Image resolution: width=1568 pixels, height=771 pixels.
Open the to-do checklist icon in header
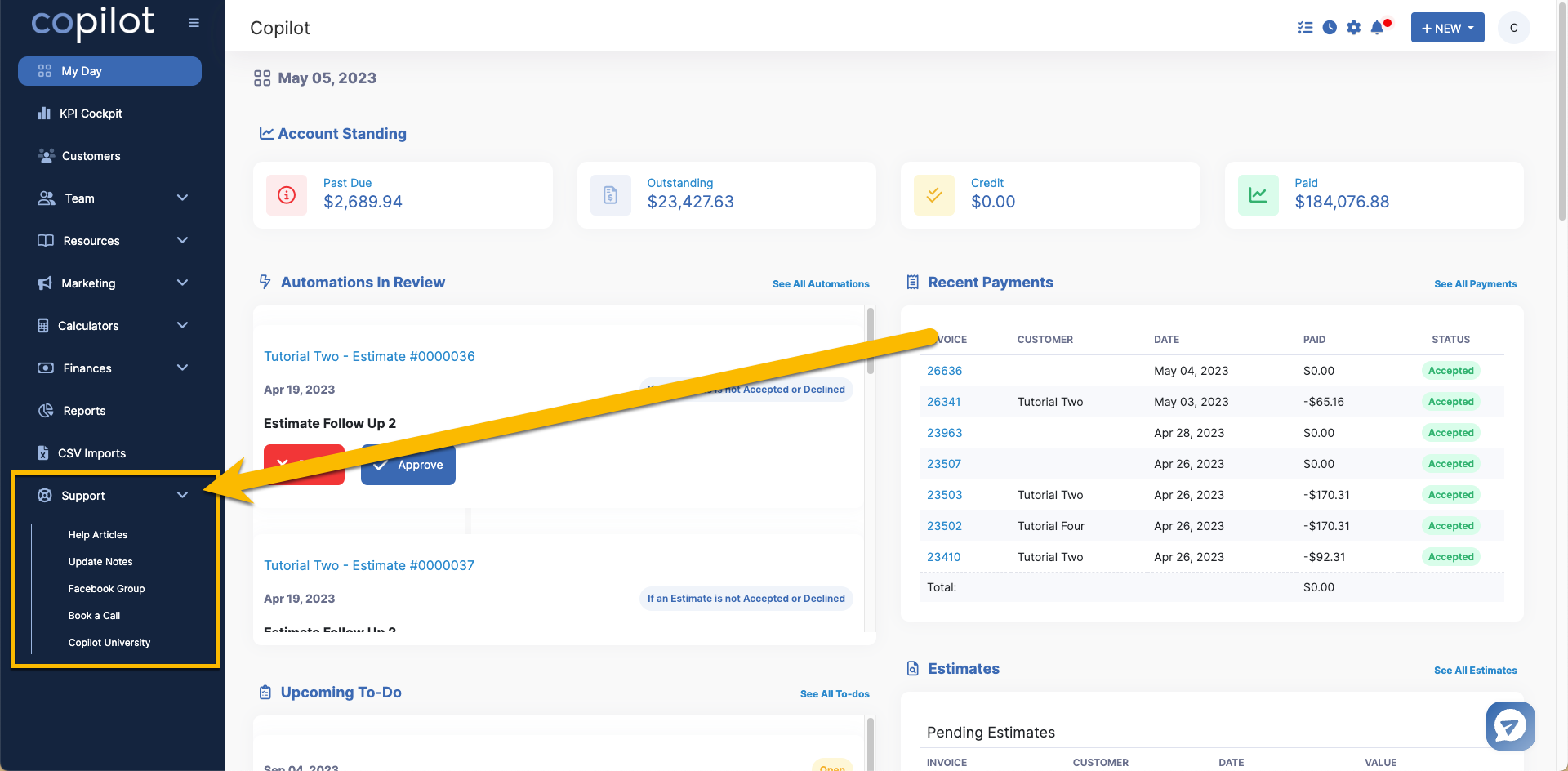1305,28
